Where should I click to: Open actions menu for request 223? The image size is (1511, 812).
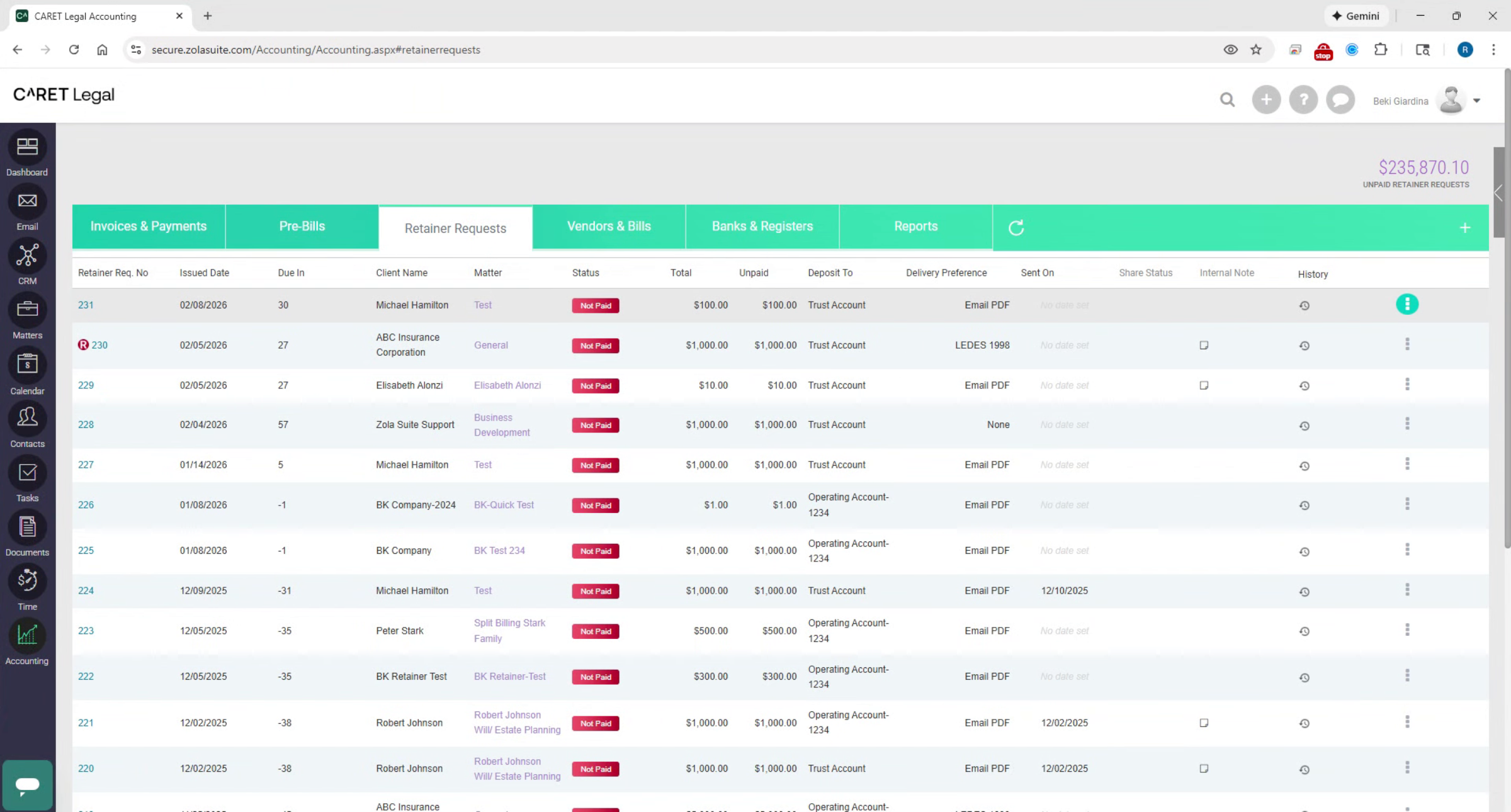(1407, 630)
